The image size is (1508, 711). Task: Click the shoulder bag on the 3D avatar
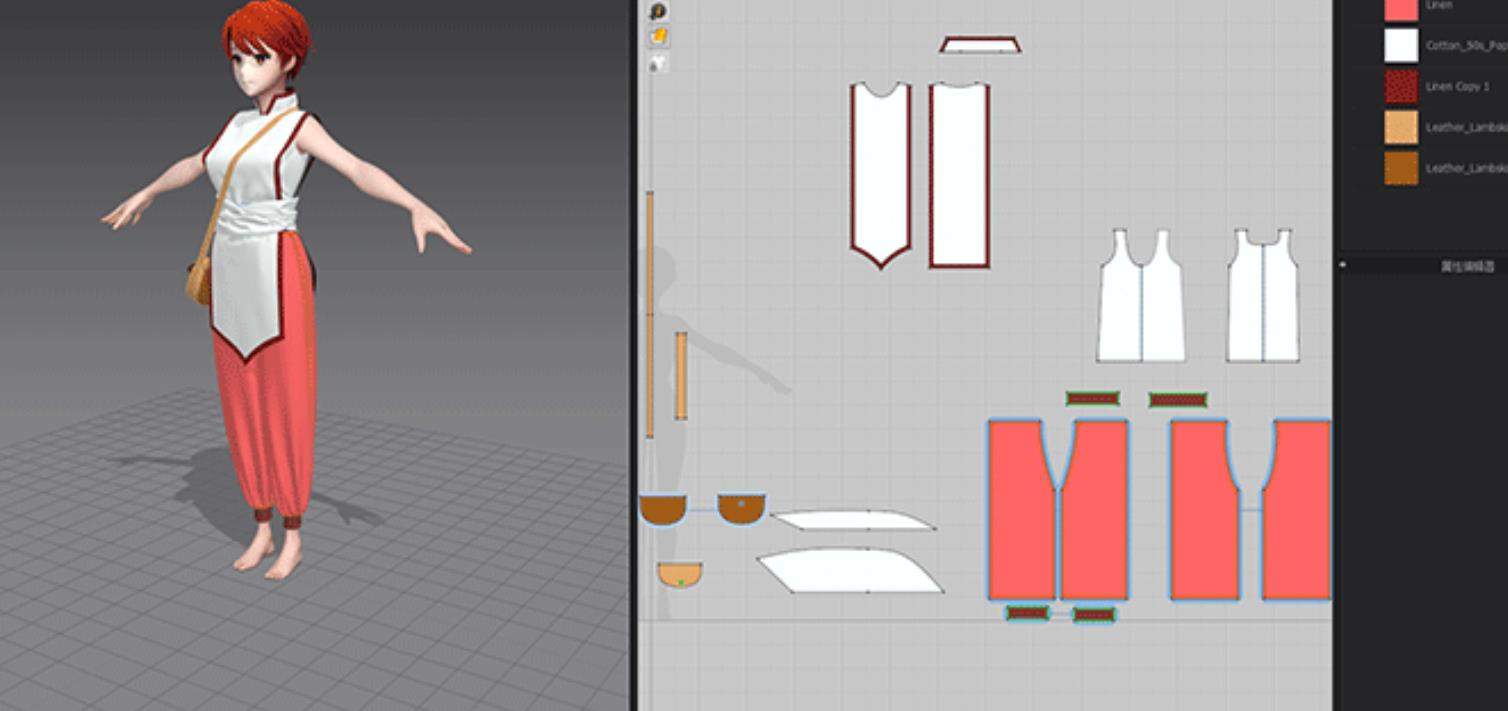198,279
